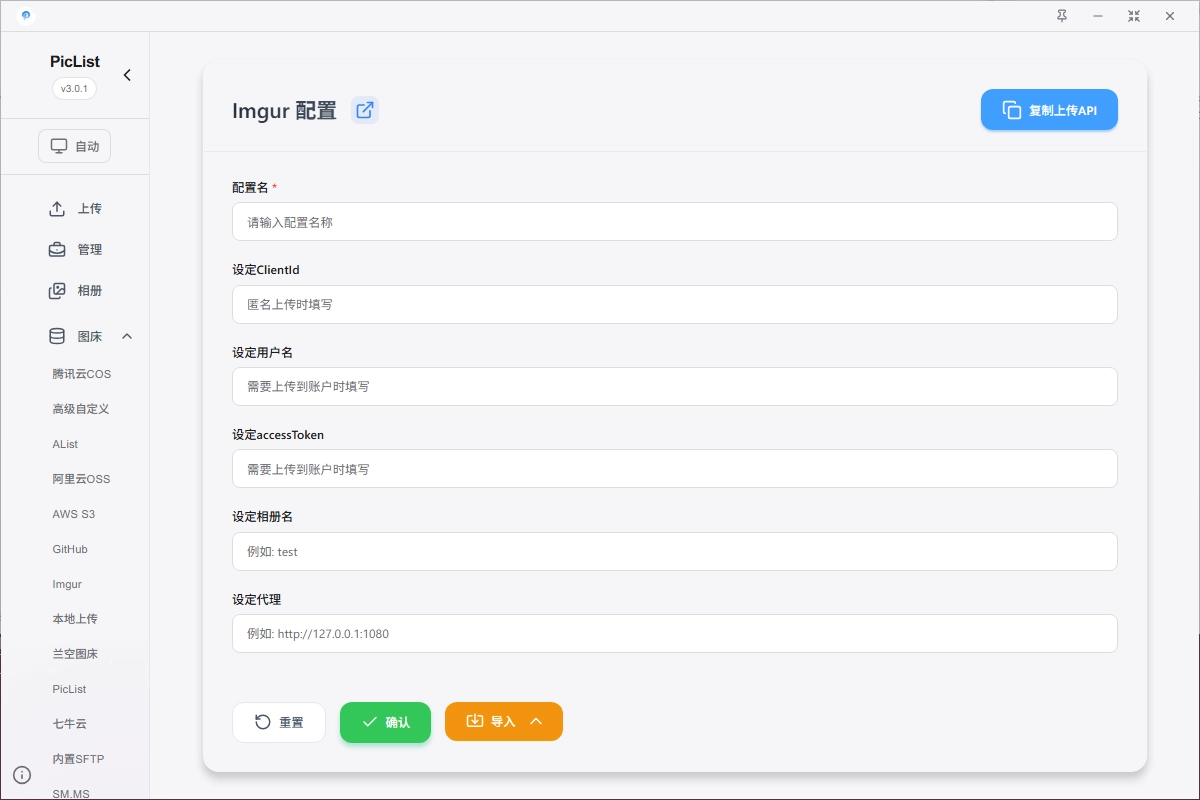This screenshot has width=1200, height=800.
Task: Click the 复制上传API button
Action: [1049, 110]
